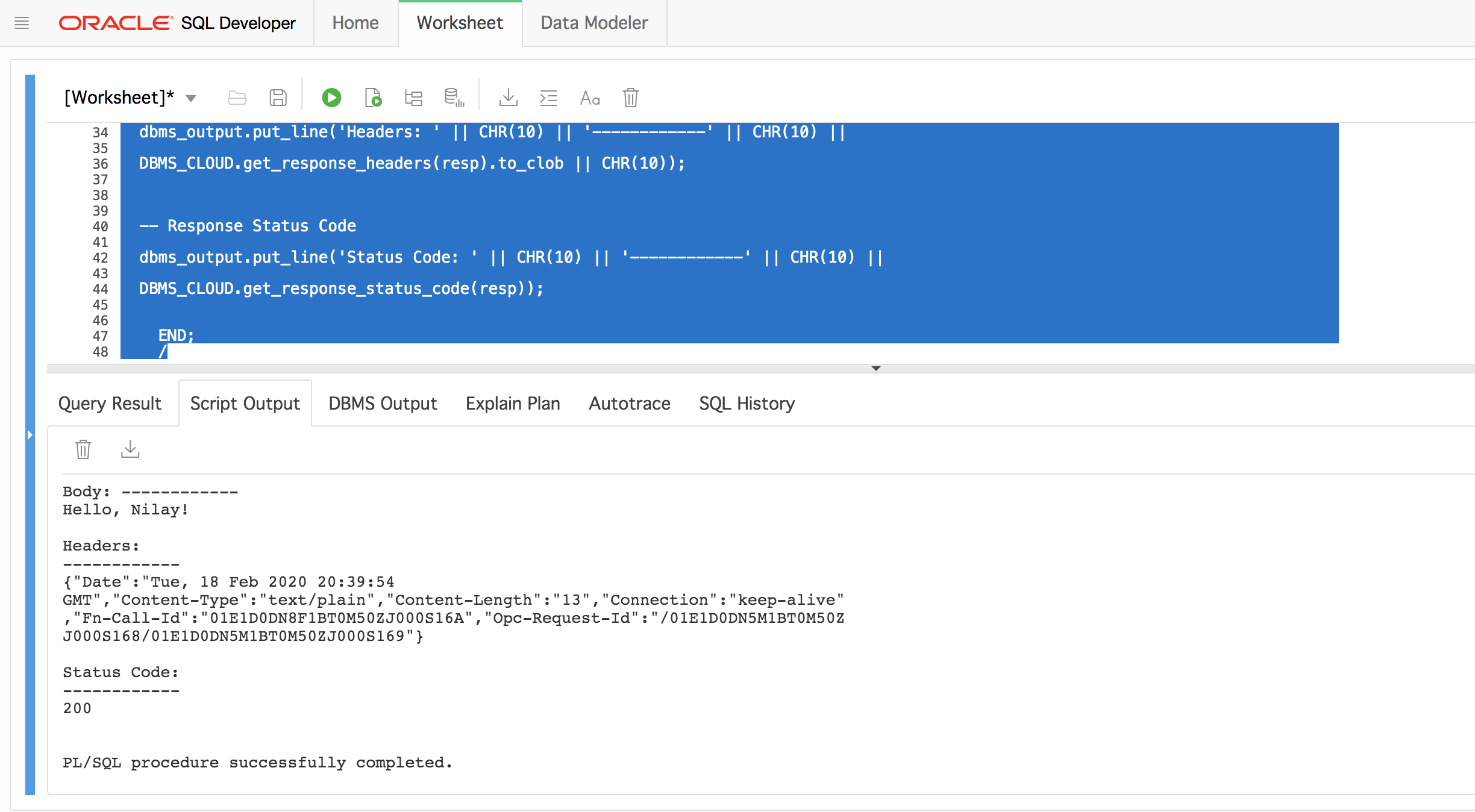Clear script output with the trash icon
This screenshot has width=1475, height=812.
83,449
